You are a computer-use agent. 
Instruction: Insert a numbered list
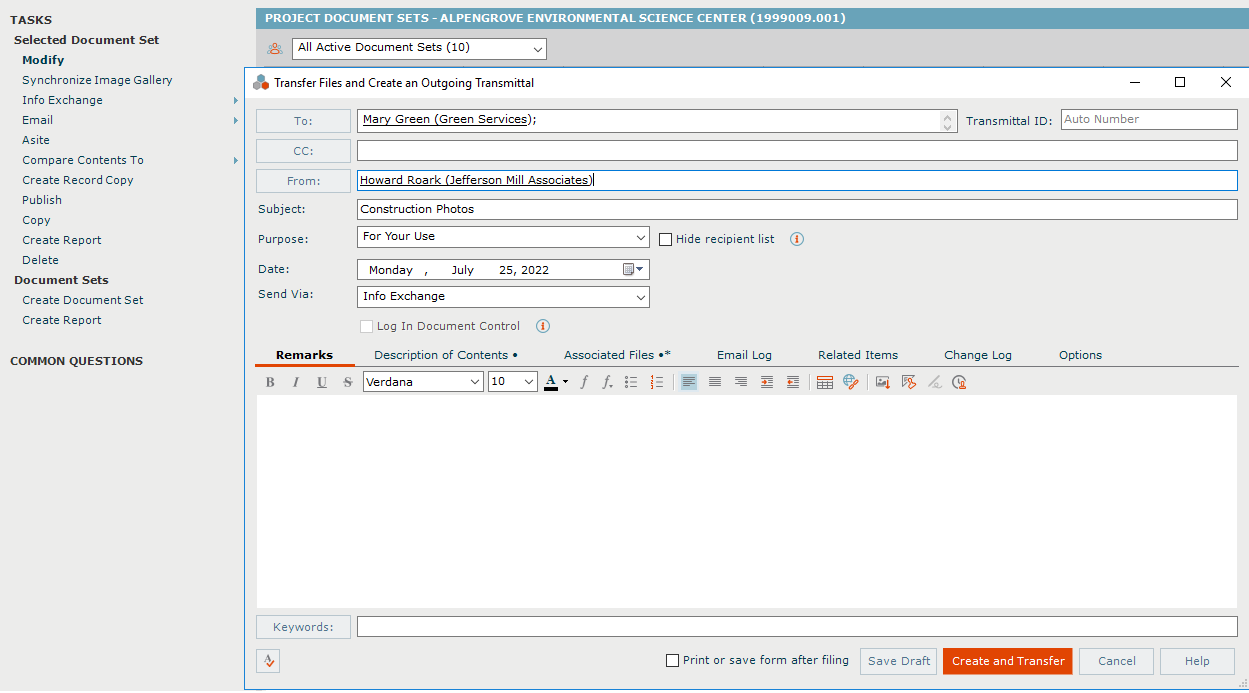(657, 382)
